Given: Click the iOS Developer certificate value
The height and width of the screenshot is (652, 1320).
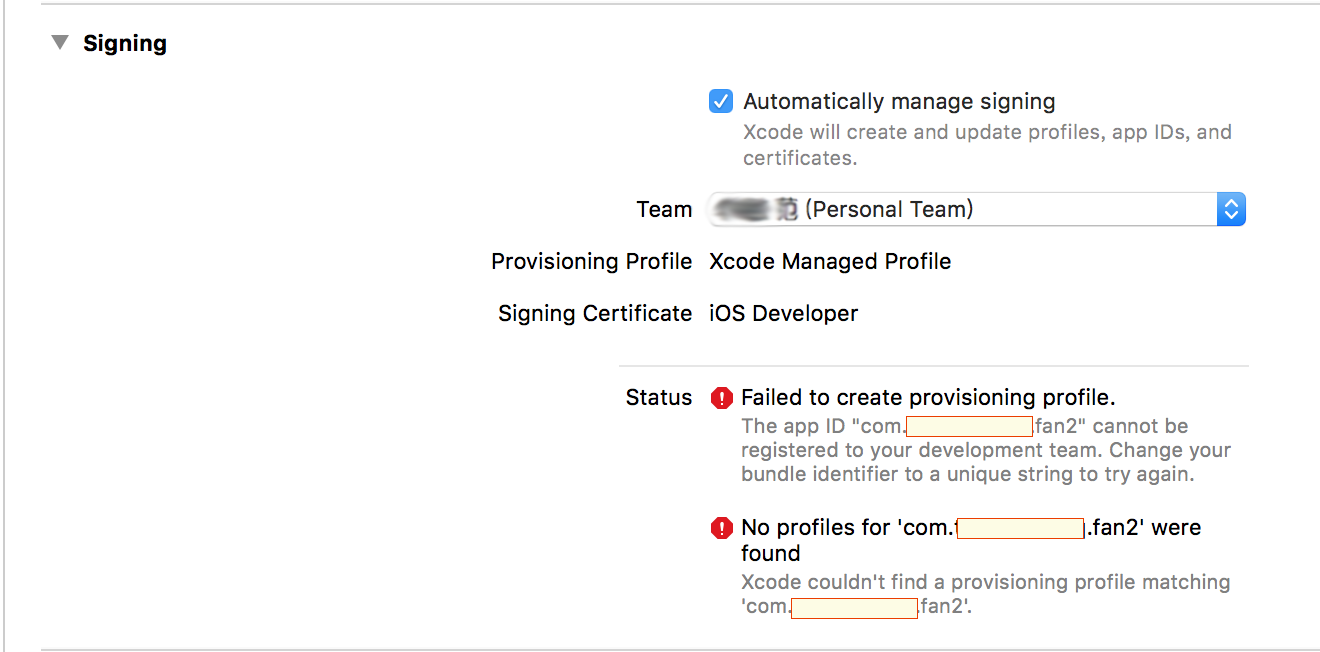Looking at the screenshot, I should [783, 313].
